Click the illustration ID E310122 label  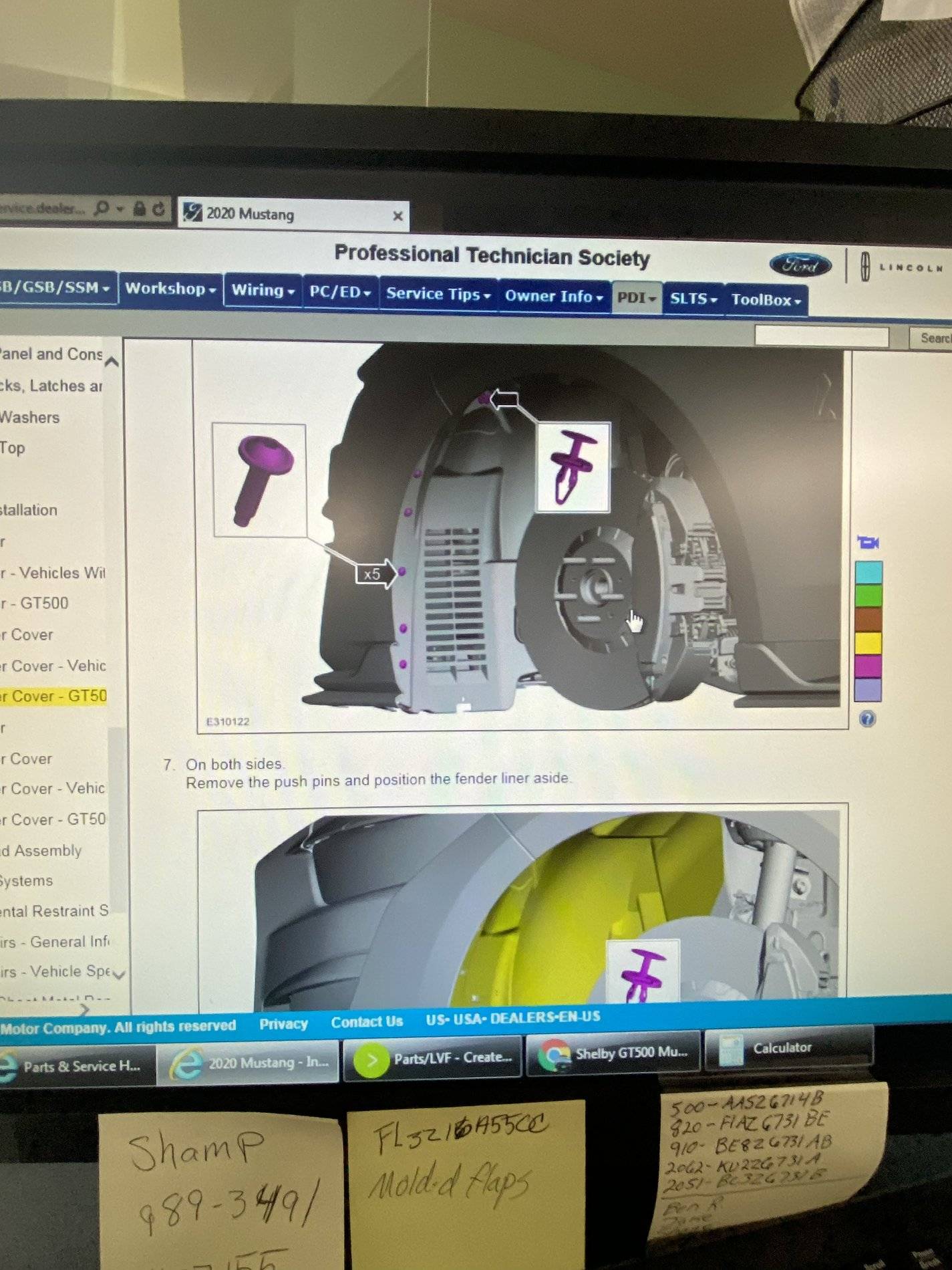(x=227, y=721)
